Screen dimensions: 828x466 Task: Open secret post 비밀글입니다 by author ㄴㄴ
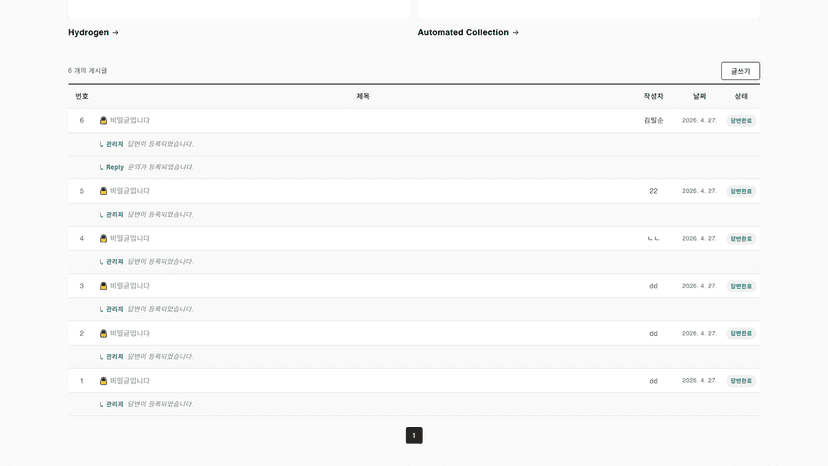[130, 238]
